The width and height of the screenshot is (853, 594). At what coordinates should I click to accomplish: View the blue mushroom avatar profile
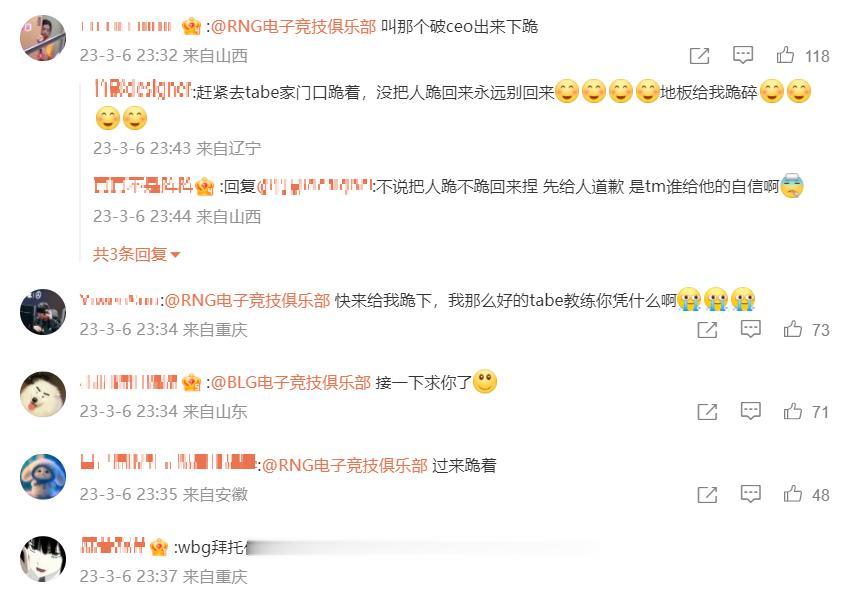(x=43, y=477)
